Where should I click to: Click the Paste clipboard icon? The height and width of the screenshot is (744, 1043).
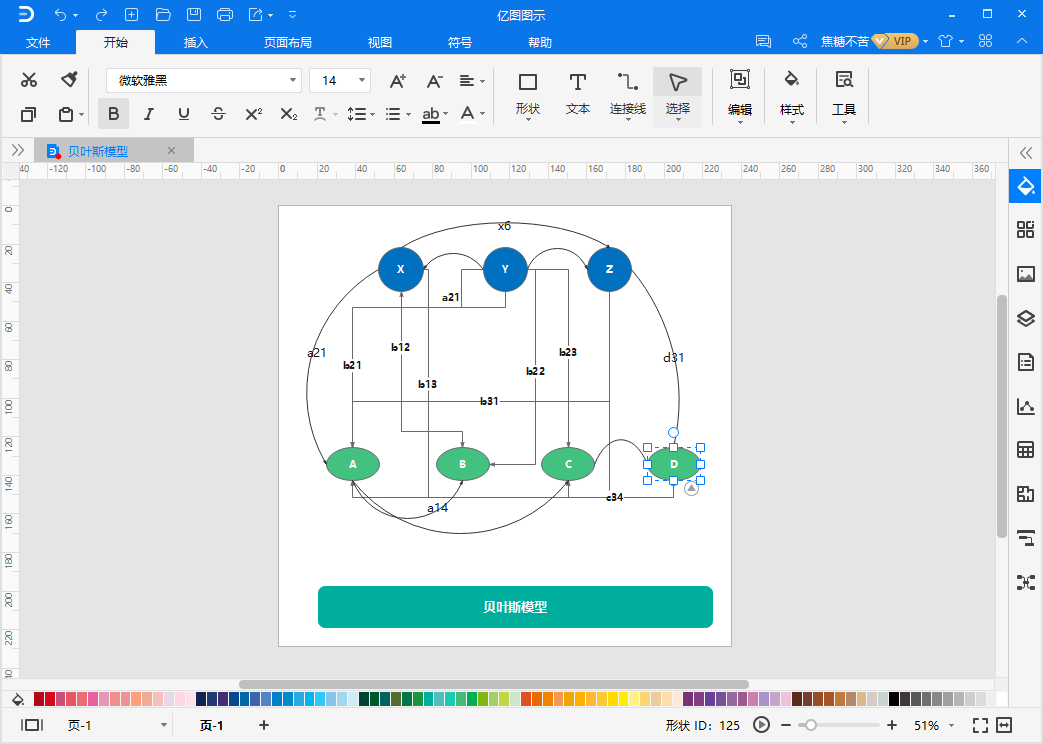(66, 114)
